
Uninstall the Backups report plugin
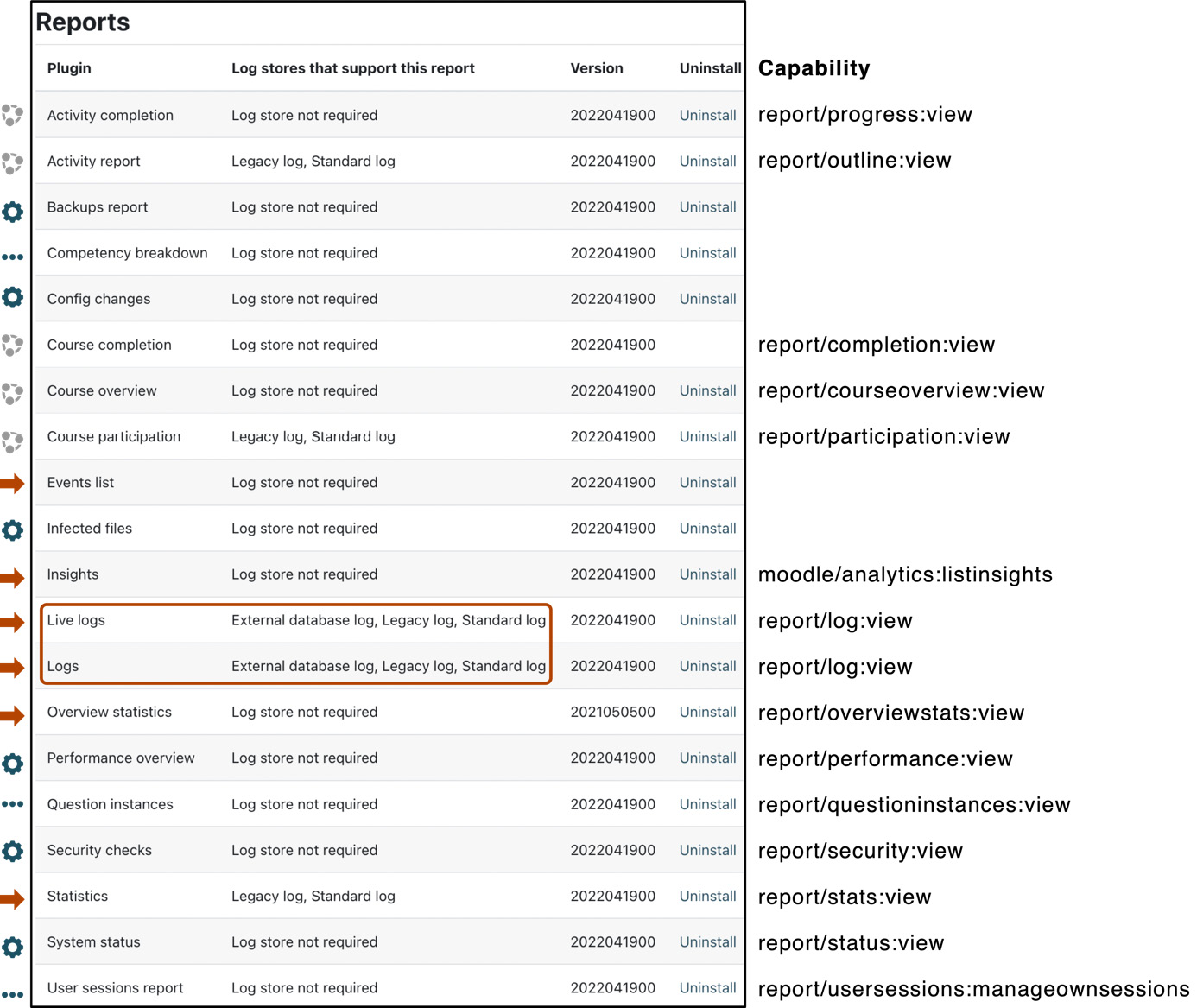point(707,207)
